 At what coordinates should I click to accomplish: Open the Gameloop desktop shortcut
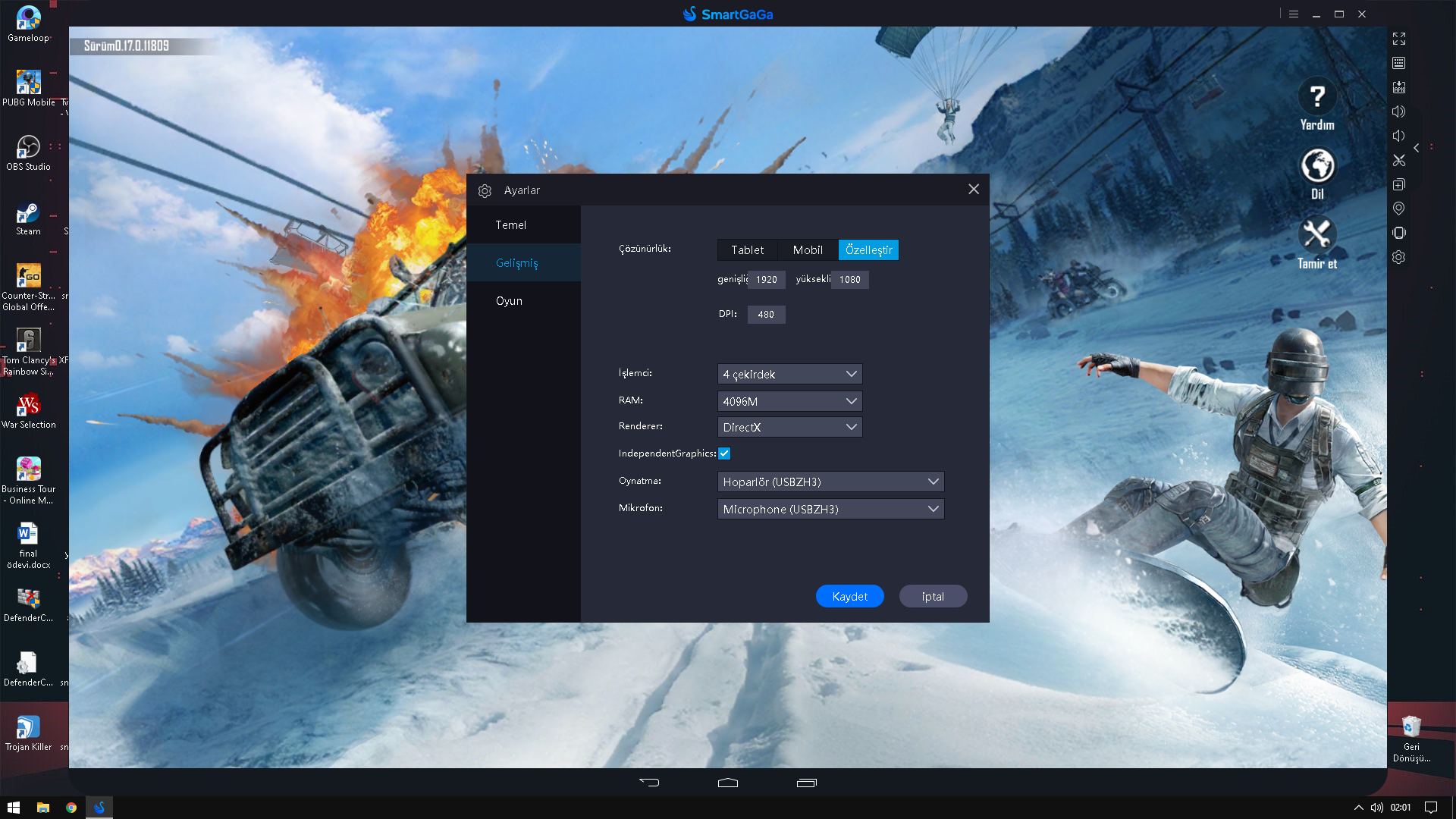coord(29,24)
